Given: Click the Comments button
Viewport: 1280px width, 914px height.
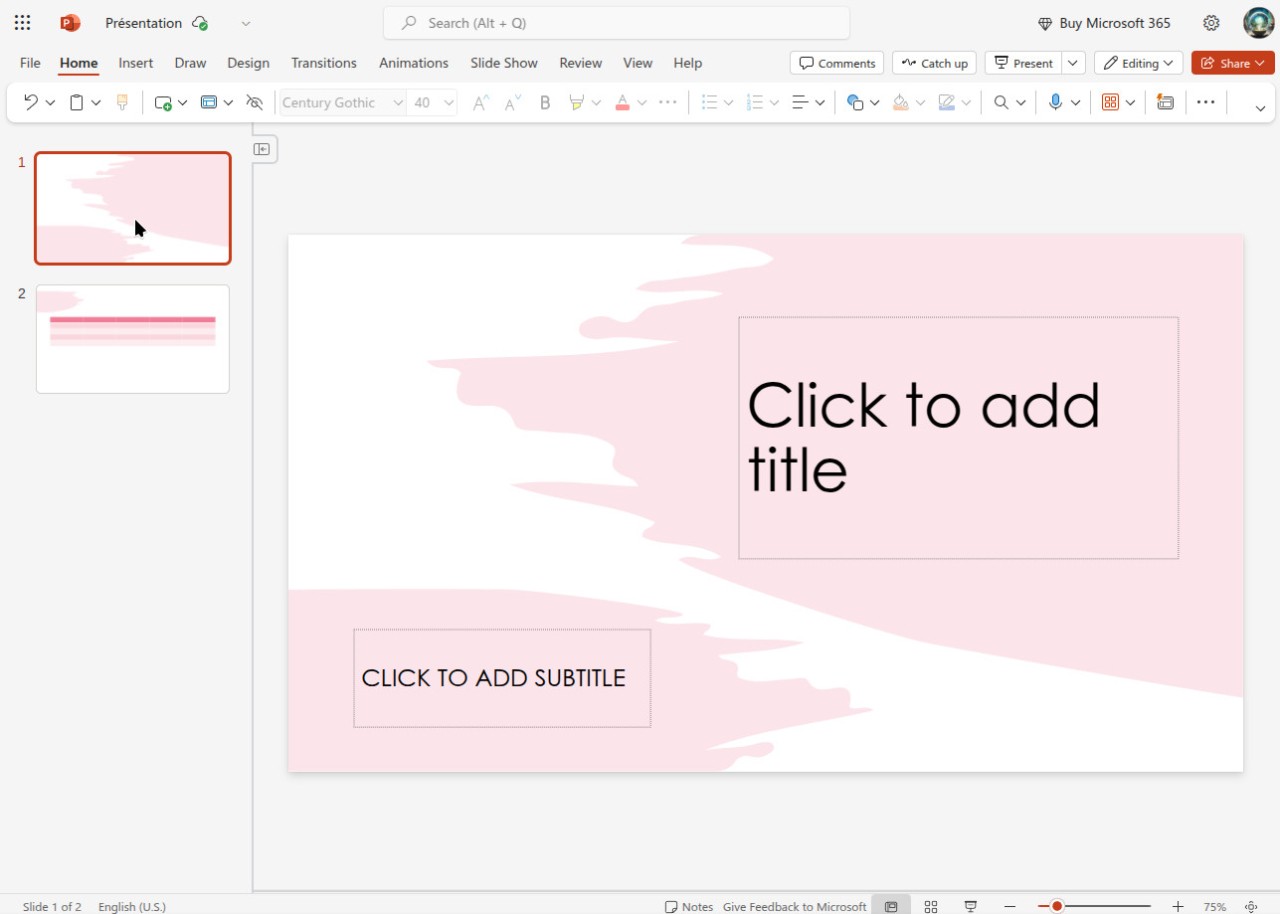Looking at the screenshot, I should pyautogui.click(x=837, y=63).
